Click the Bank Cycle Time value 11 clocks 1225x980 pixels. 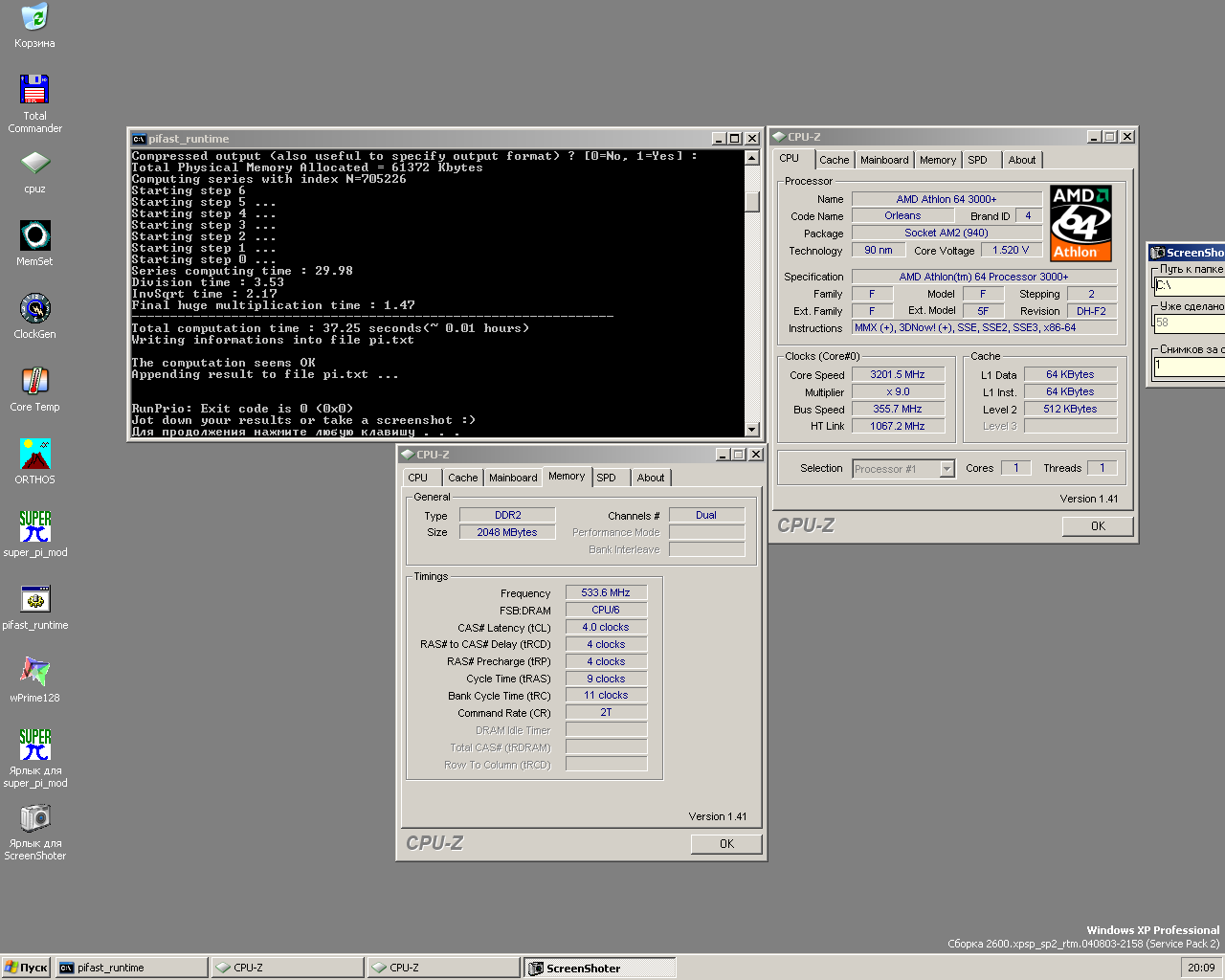point(606,695)
